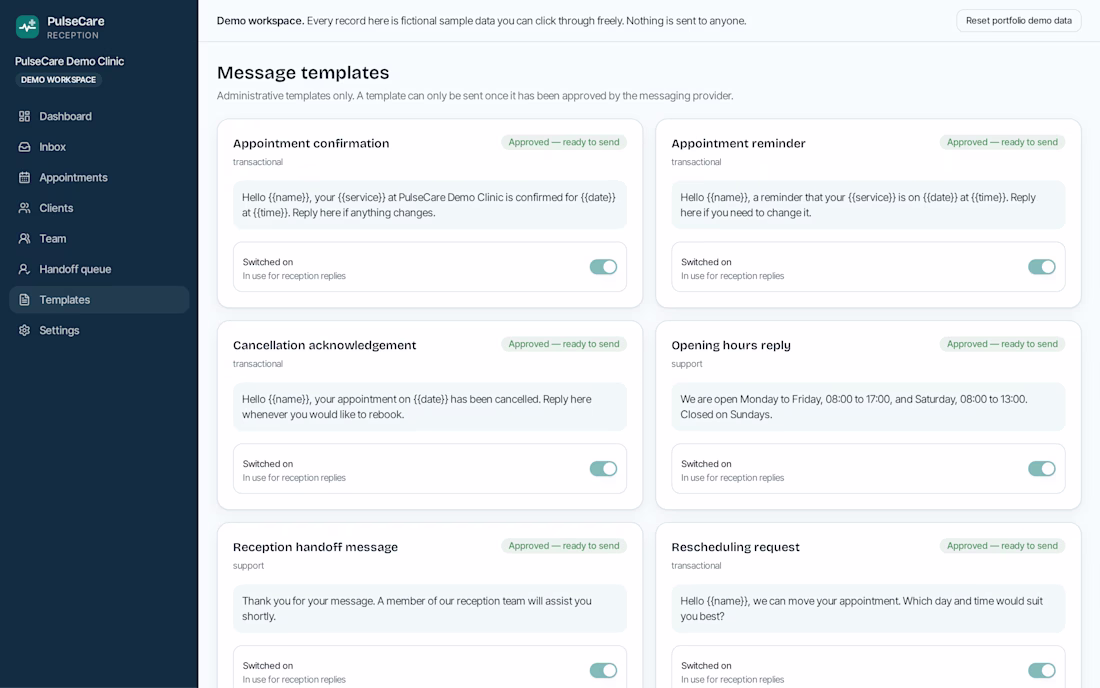Select the Appointments calendar icon
1100x688 pixels.
[25, 177]
